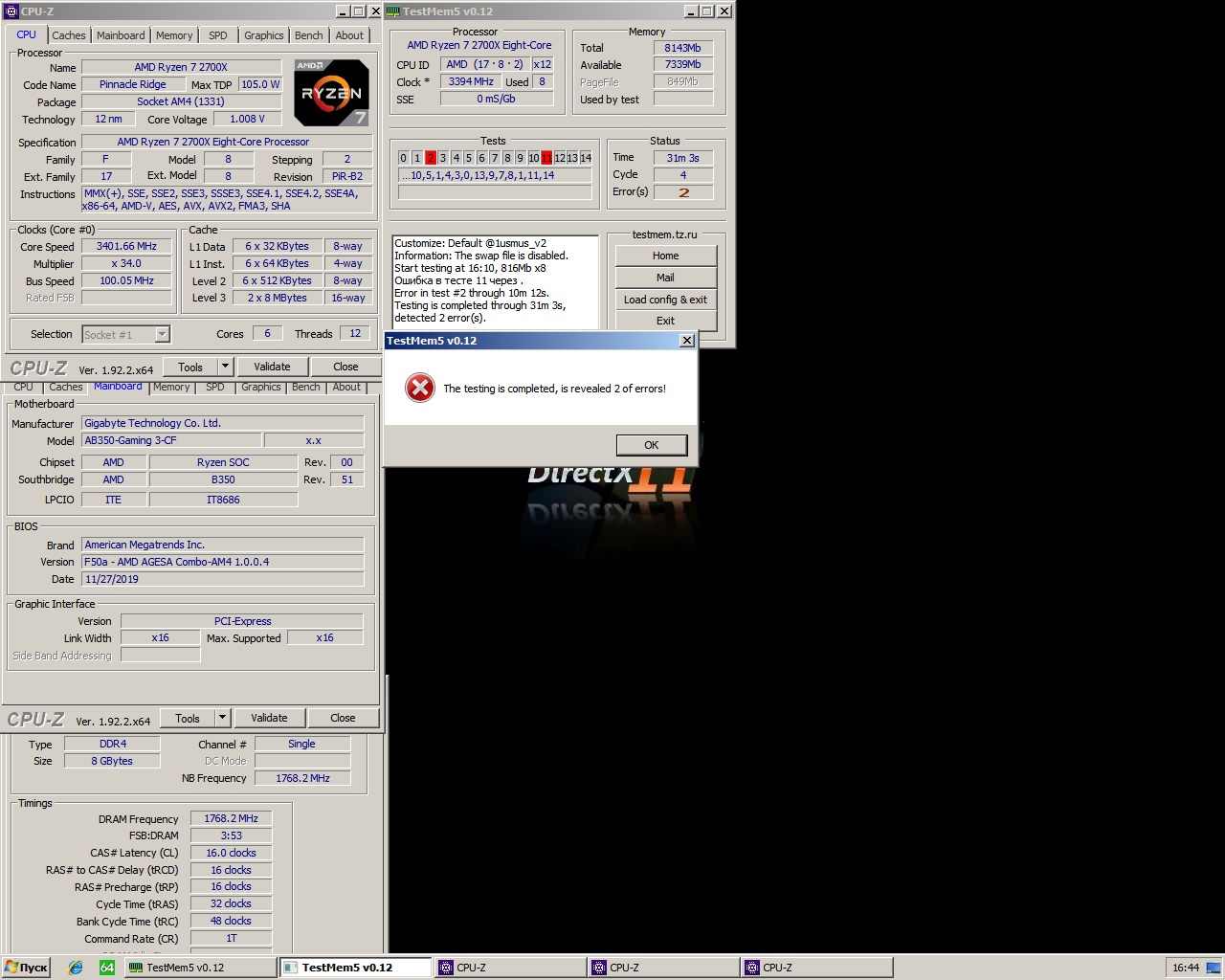
Task: Click the Multiplier value x 34.0
Action: coord(126,263)
